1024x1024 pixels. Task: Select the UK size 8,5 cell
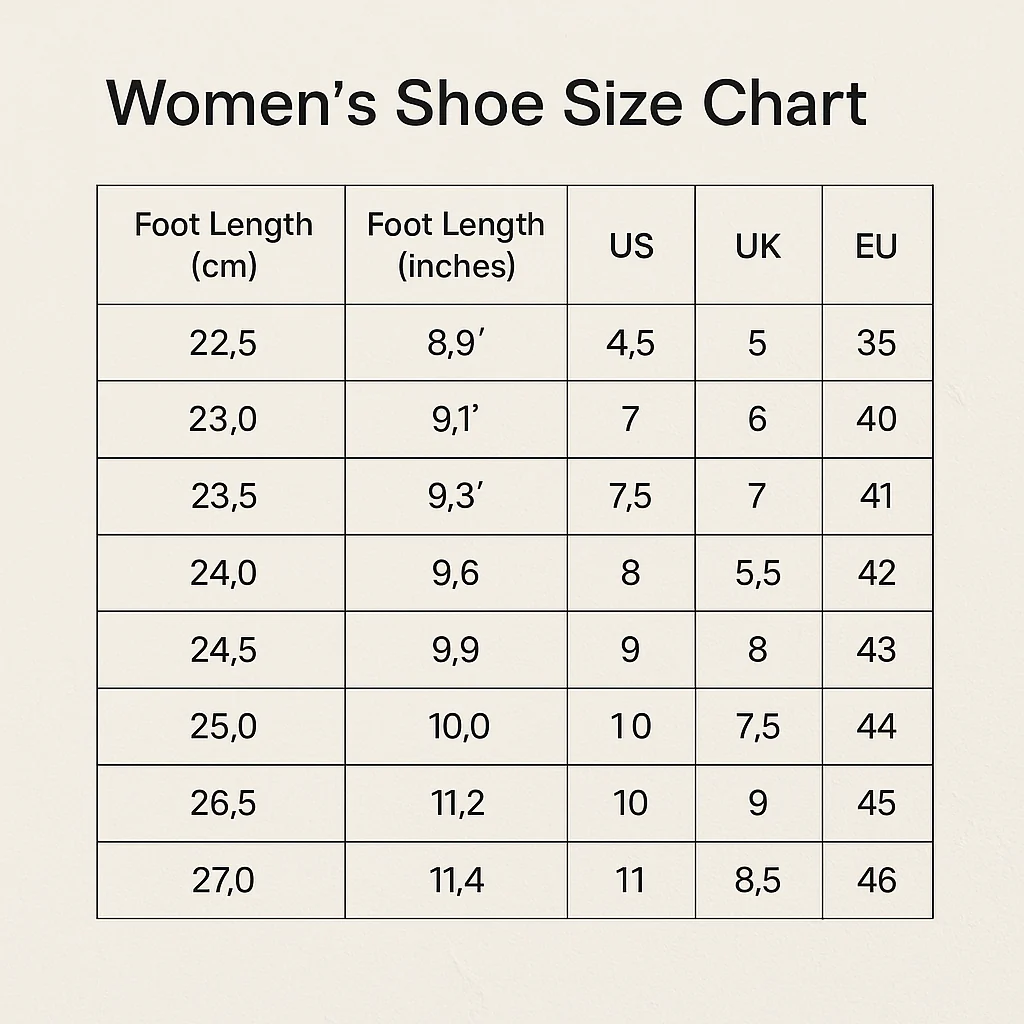pos(758,880)
